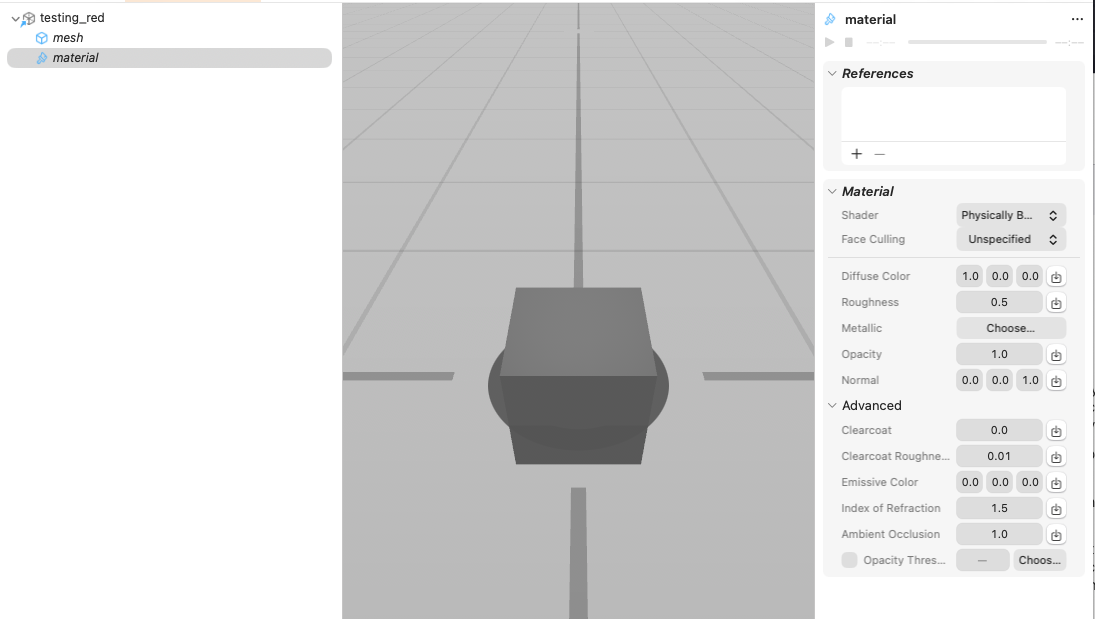Click the import icon beside Emissive Color
Image resolution: width=1095 pixels, height=619 pixels.
tap(1056, 483)
